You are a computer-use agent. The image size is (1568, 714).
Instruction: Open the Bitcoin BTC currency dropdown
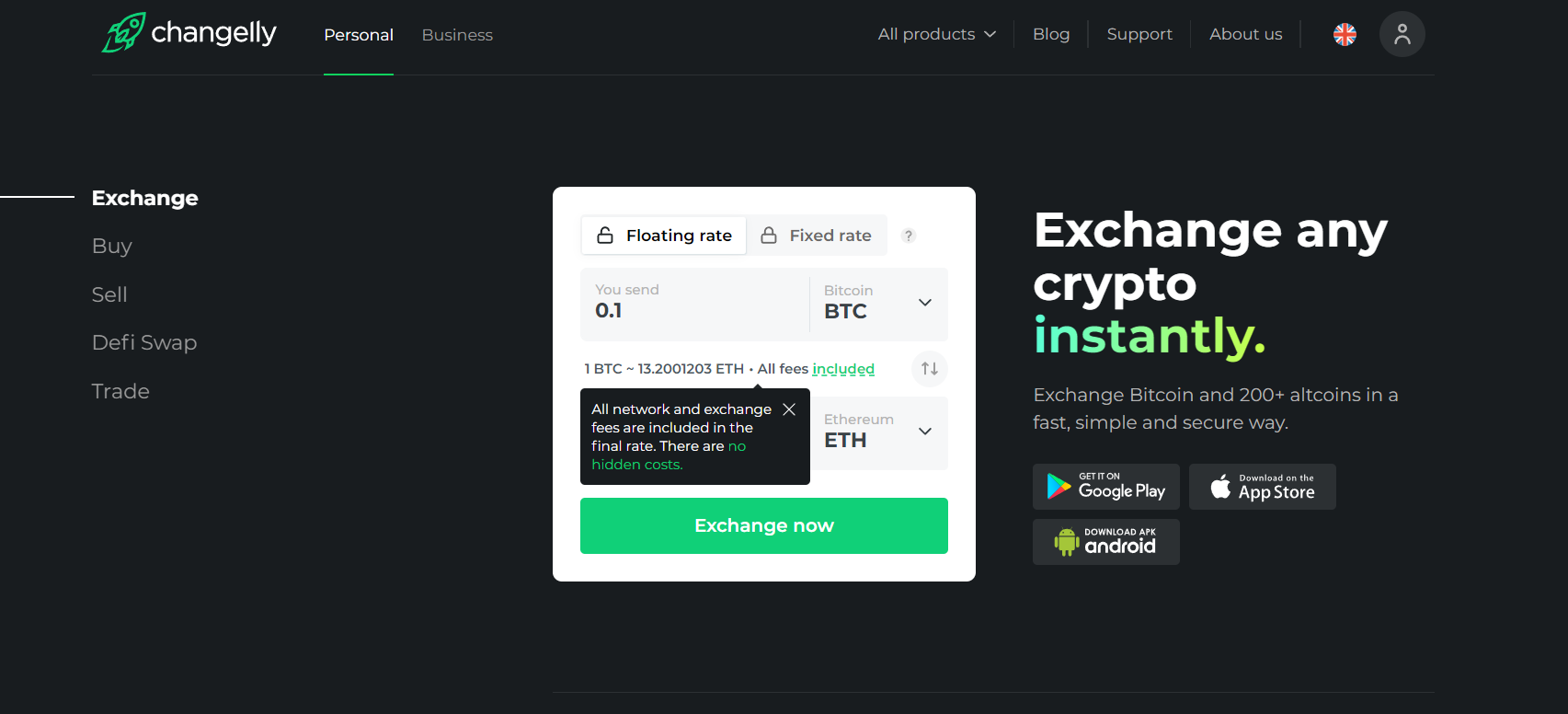[x=878, y=304]
